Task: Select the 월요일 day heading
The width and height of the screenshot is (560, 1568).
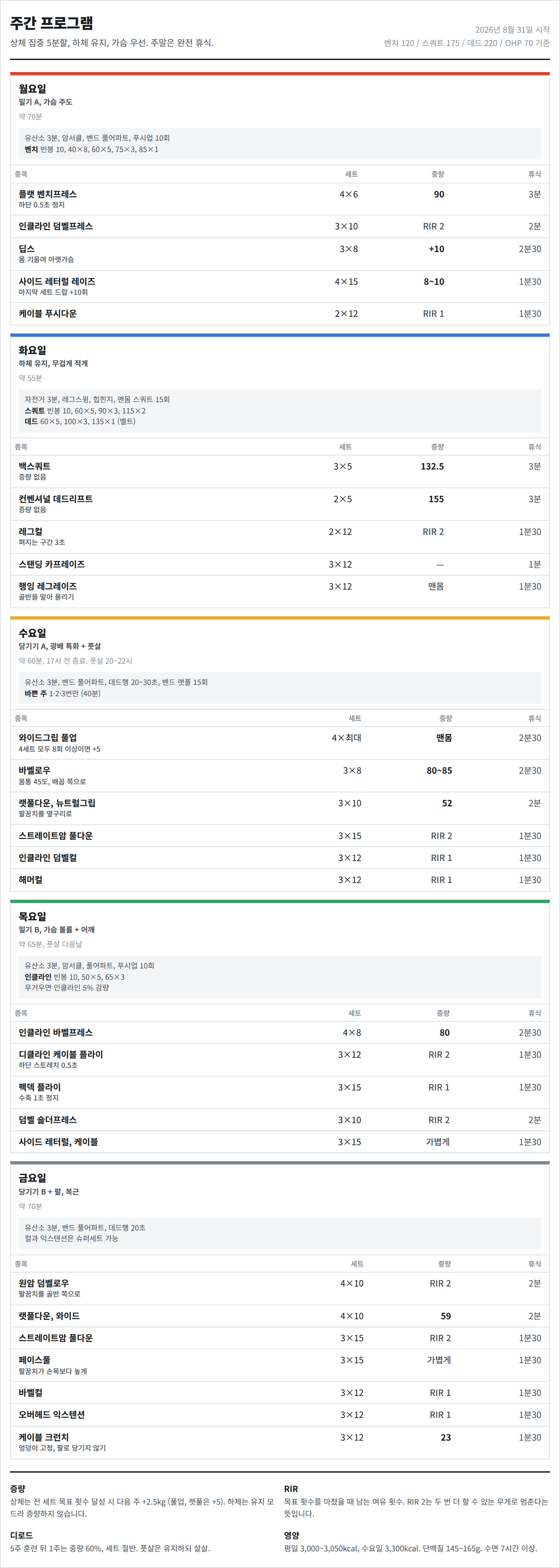Action: 32,89
